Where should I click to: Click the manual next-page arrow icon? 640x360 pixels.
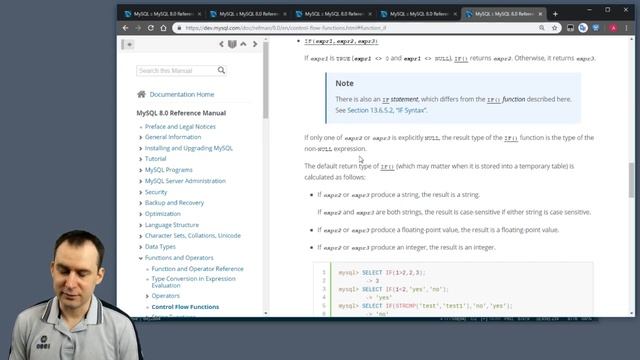(255, 44)
